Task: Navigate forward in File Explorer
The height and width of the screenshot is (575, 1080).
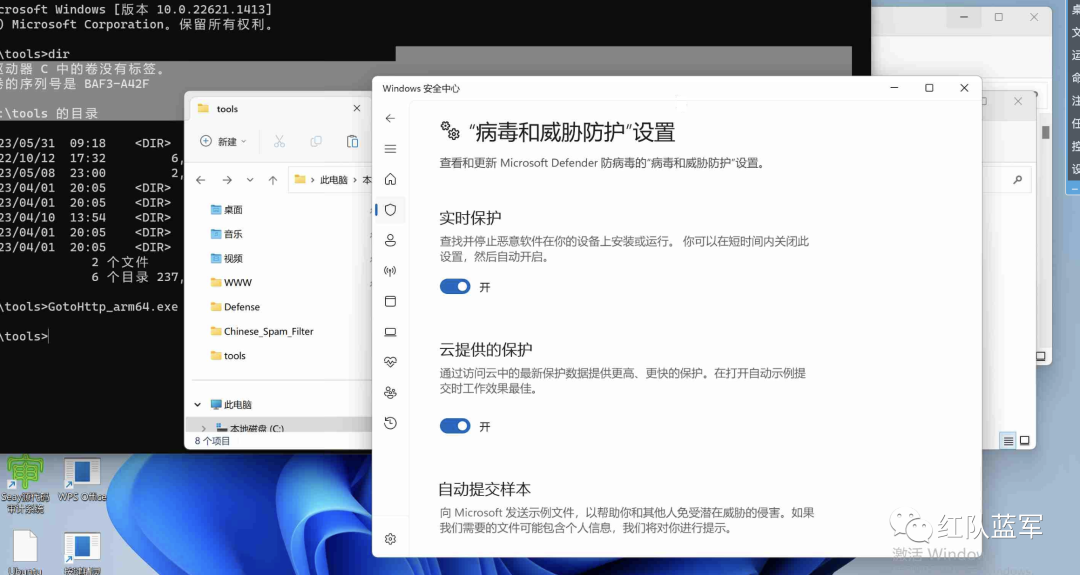Action: pos(227,180)
